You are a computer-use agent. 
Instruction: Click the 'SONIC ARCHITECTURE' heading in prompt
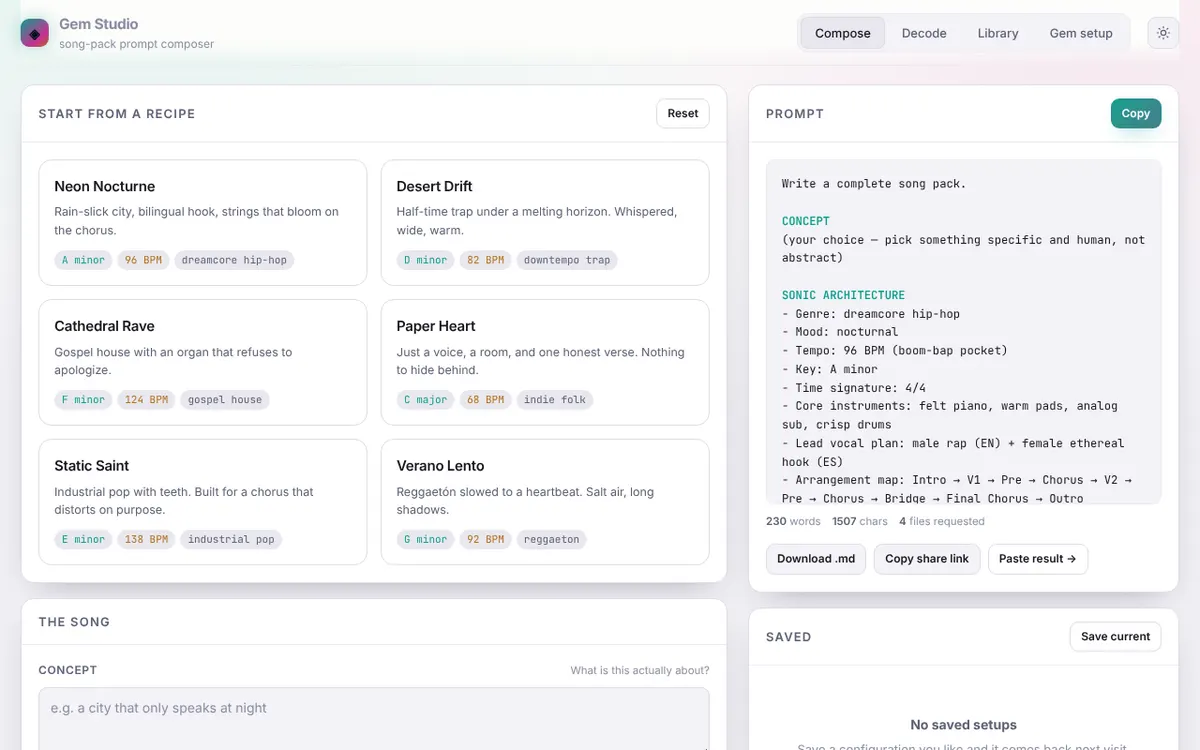click(x=843, y=295)
